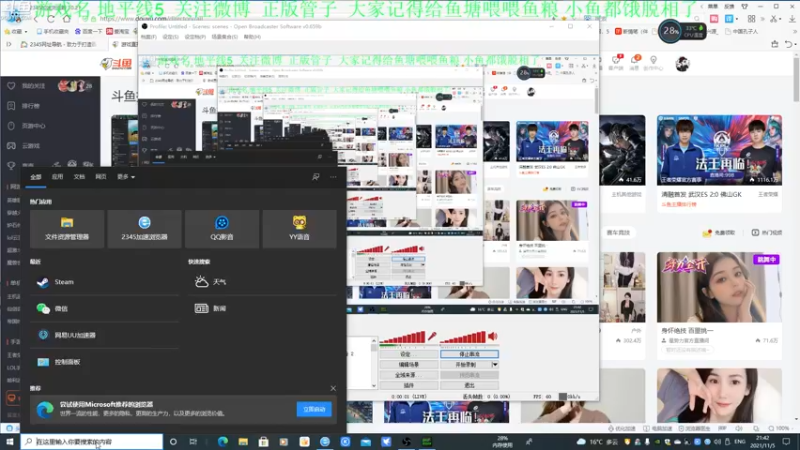
Task: Click the taskbar search input box
Action: point(92,441)
